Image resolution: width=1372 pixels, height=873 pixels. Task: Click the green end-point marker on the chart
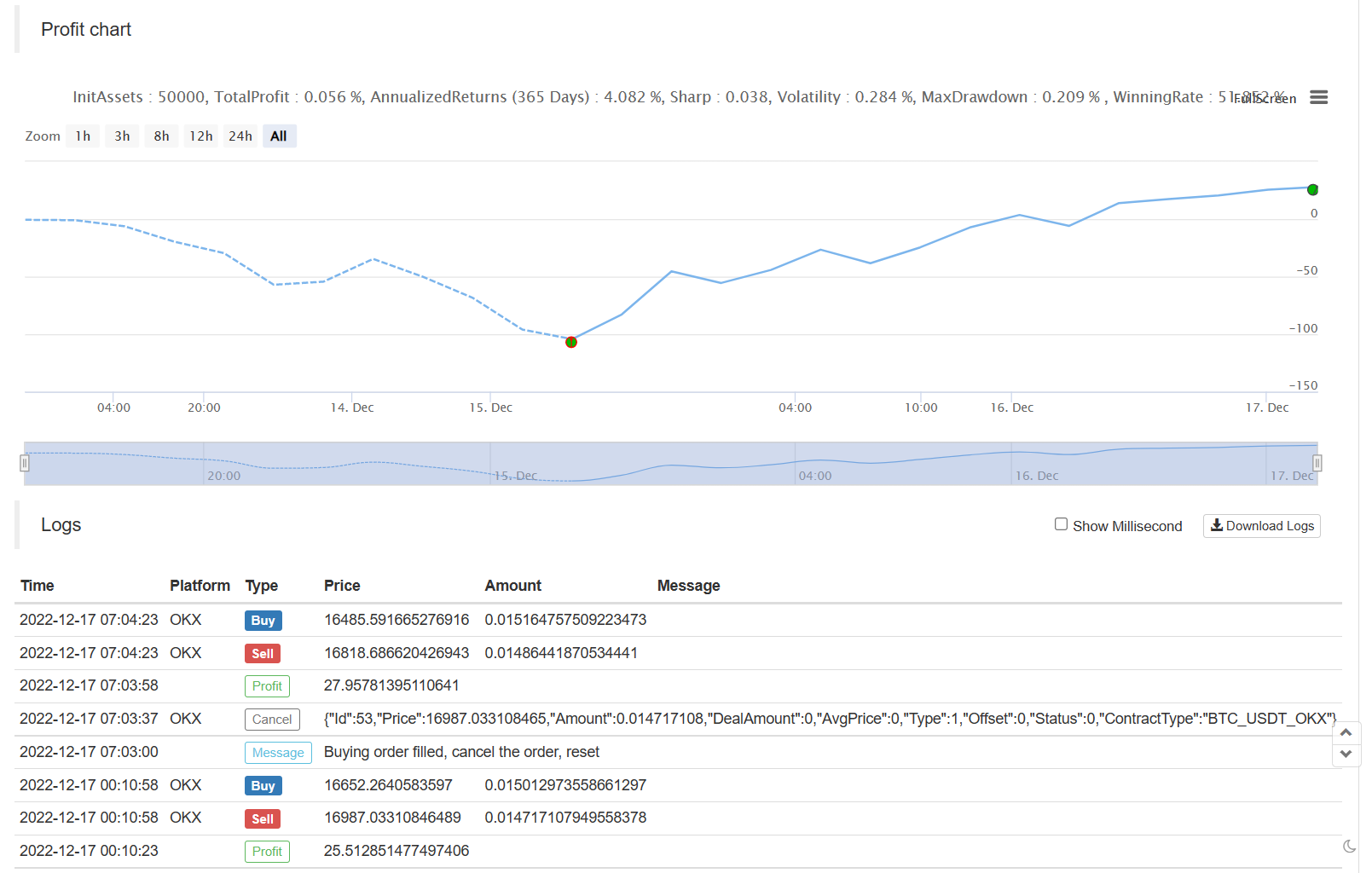pyautogui.click(x=1313, y=189)
